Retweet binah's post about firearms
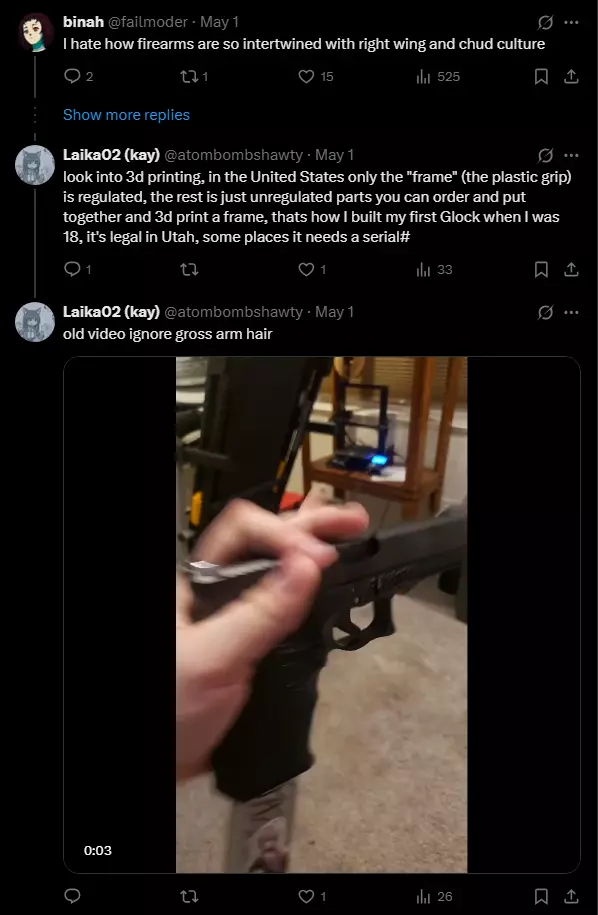The image size is (598, 915). click(195, 76)
